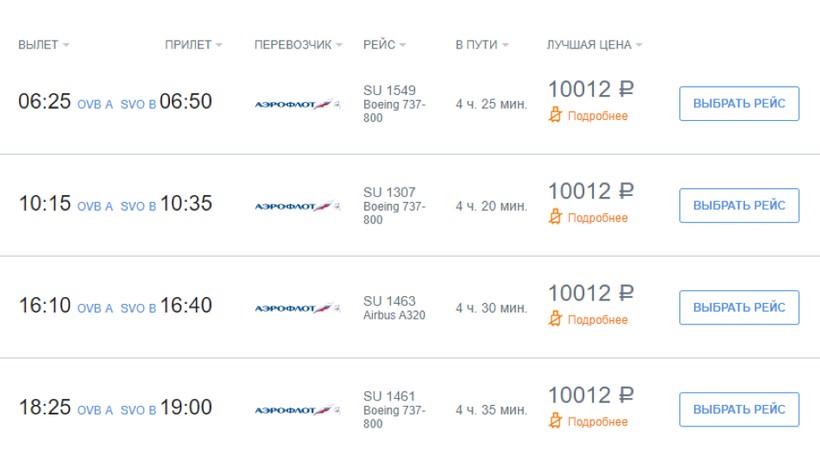Click the no-baggage icon for flight SU 1463
This screenshot has width=820, height=455.
tap(556, 319)
